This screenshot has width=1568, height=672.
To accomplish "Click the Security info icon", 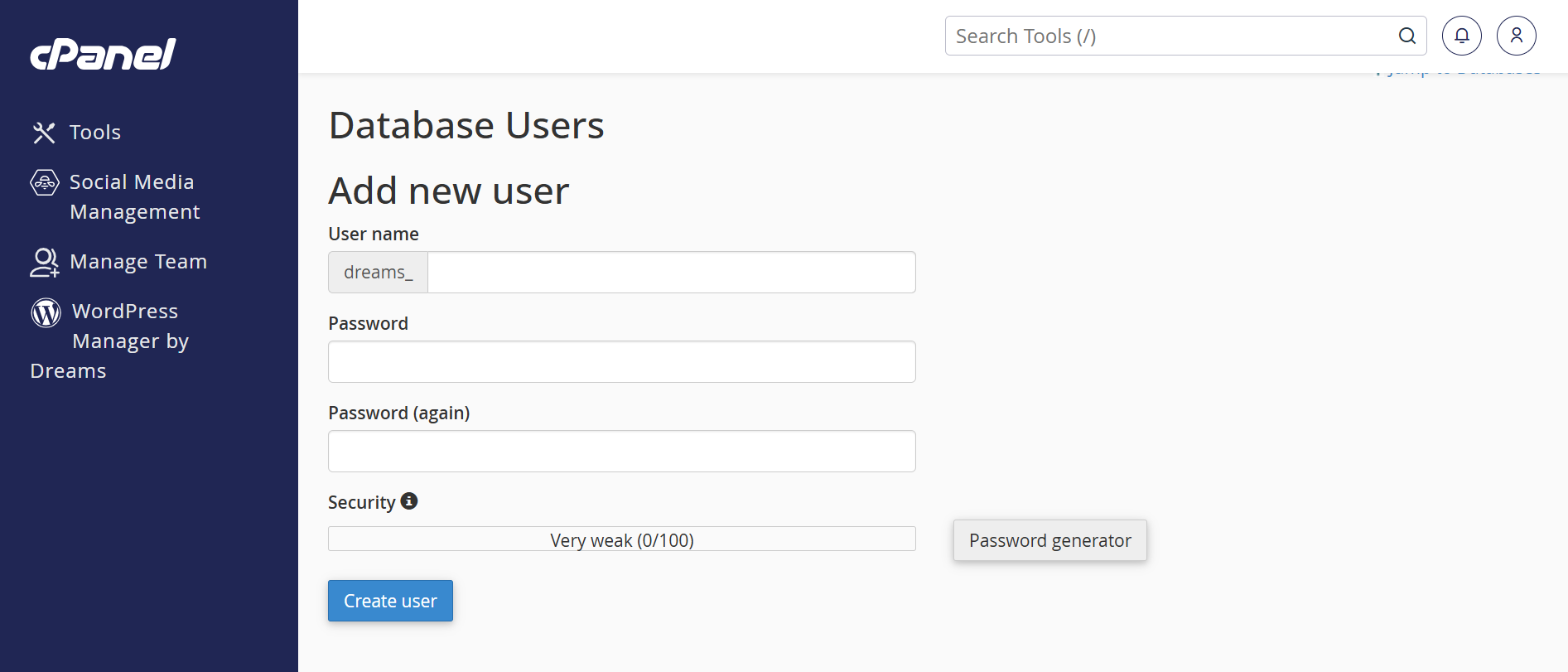I will (x=409, y=501).
